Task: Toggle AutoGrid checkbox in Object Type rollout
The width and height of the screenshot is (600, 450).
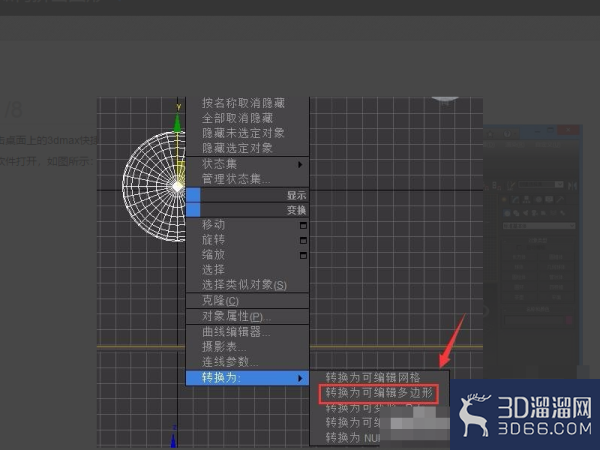Action: [519, 248]
